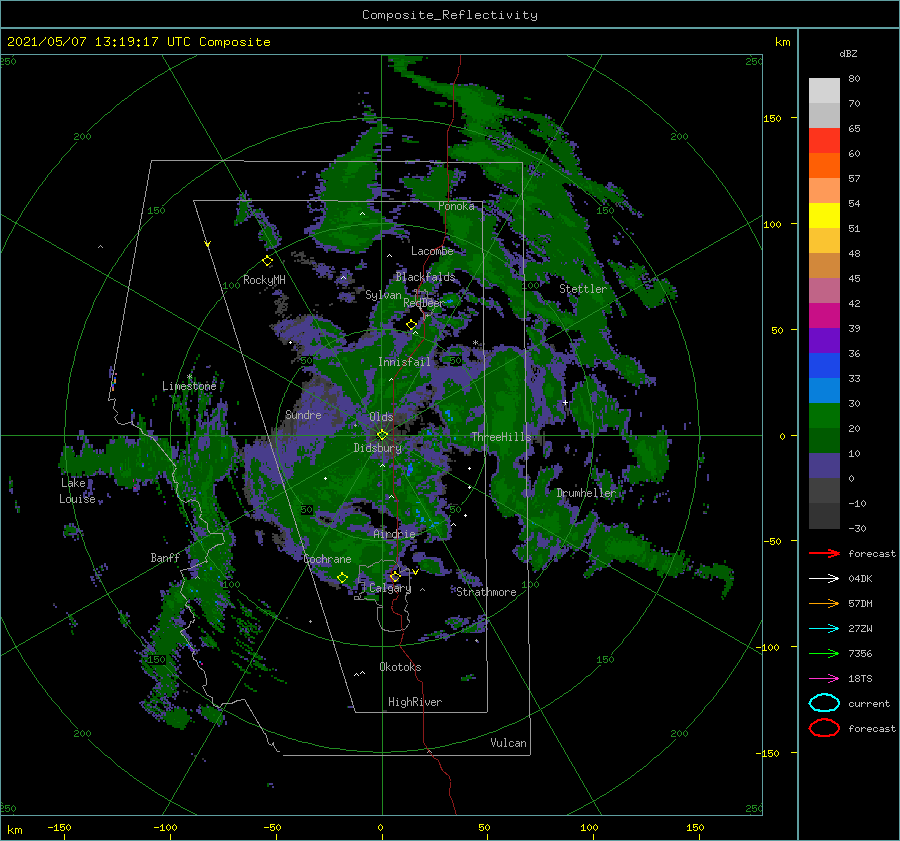The image size is (900, 841).
Task: Select the bright green 20-30 dBZ swatch
Action: 824,416
